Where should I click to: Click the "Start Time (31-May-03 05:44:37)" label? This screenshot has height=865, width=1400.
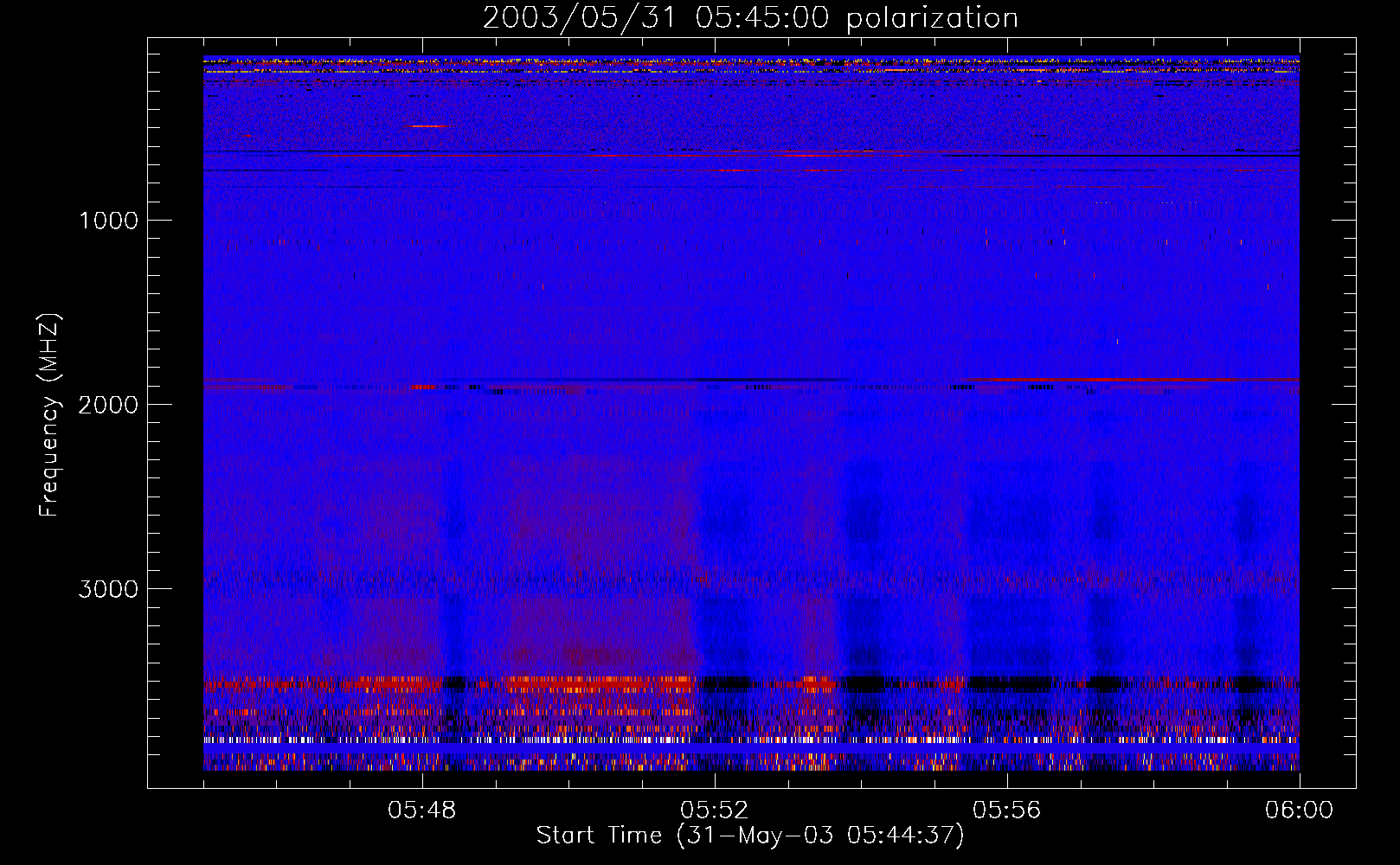pos(750,836)
